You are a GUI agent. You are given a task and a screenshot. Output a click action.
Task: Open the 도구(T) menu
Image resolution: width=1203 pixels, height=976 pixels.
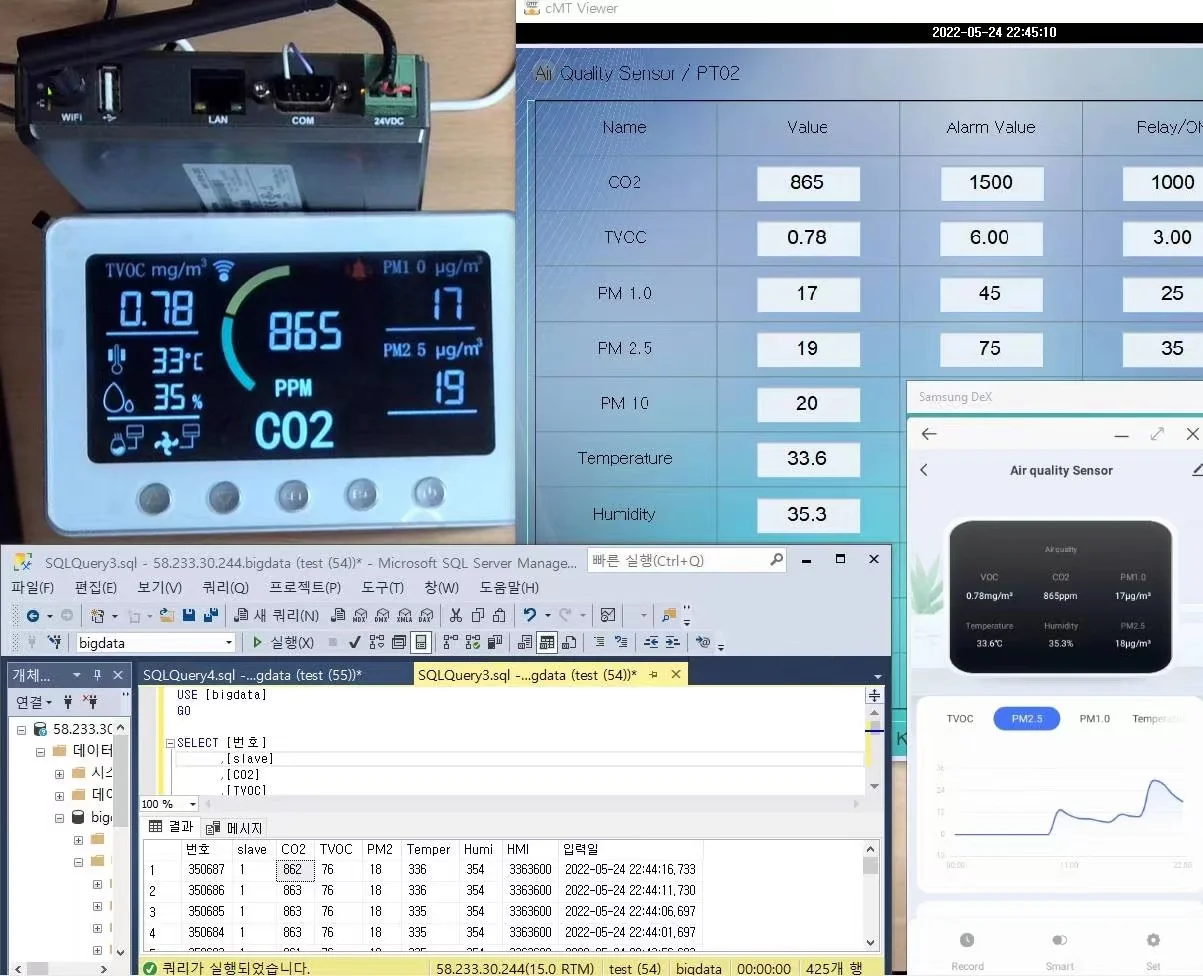click(383, 587)
